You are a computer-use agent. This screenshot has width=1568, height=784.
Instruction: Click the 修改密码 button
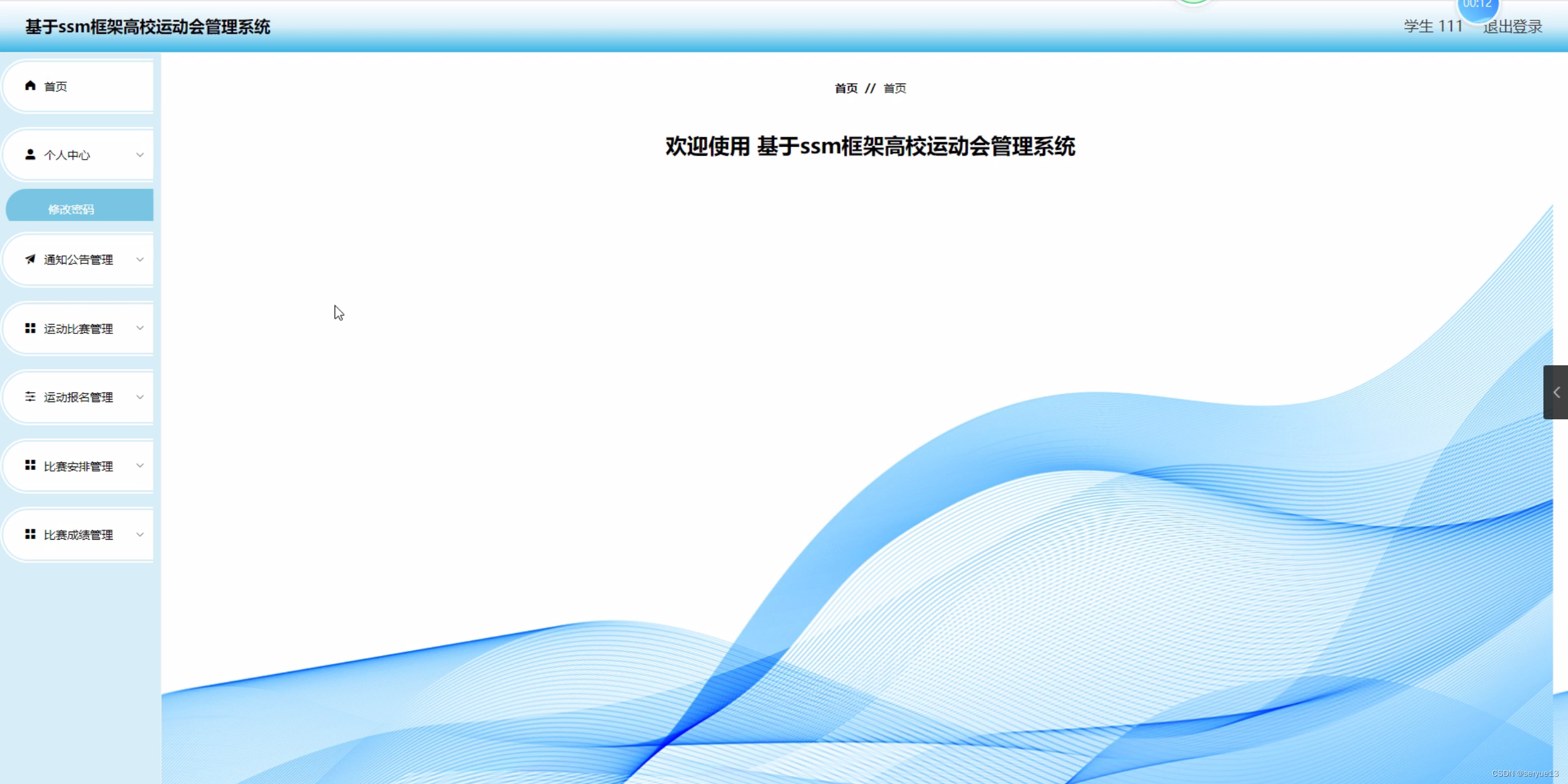pos(71,208)
